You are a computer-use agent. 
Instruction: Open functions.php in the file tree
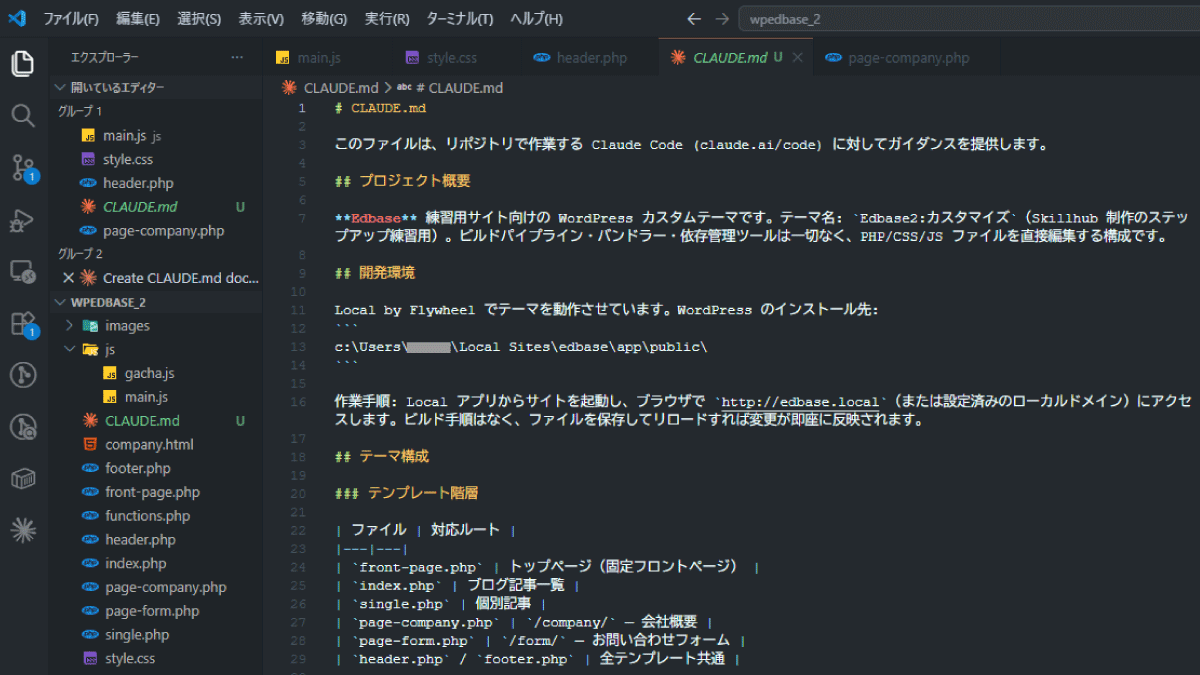point(156,516)
